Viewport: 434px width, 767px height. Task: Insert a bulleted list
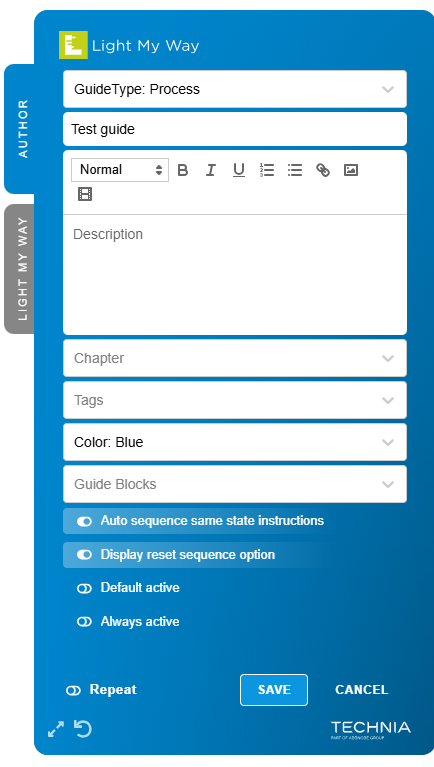295,170
